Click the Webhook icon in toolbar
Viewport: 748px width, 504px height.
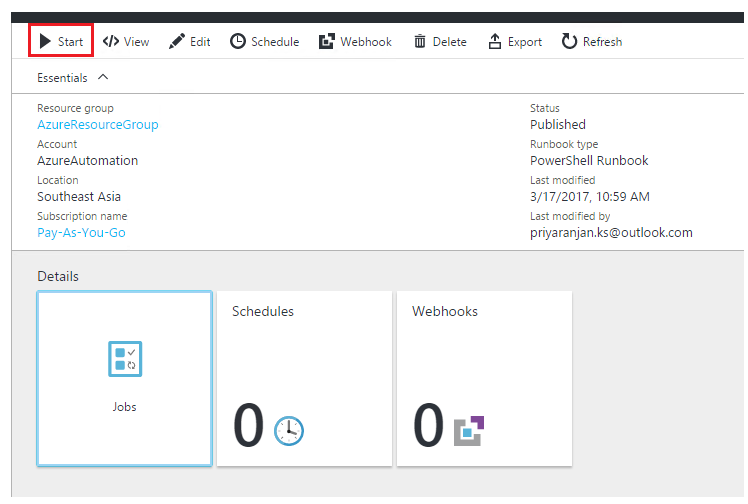(327, 41)
